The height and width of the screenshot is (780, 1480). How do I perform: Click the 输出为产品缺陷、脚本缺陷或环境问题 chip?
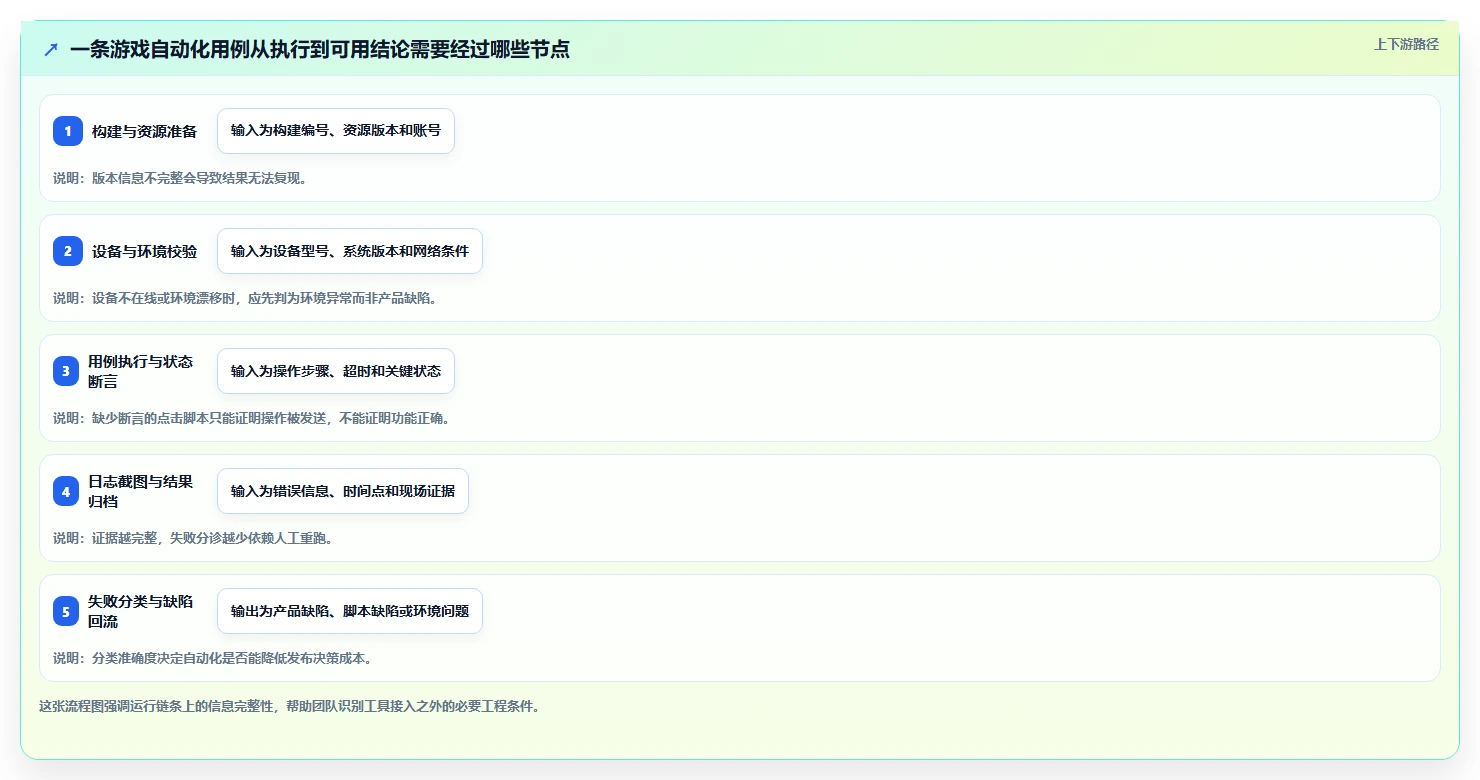[350, 611]
